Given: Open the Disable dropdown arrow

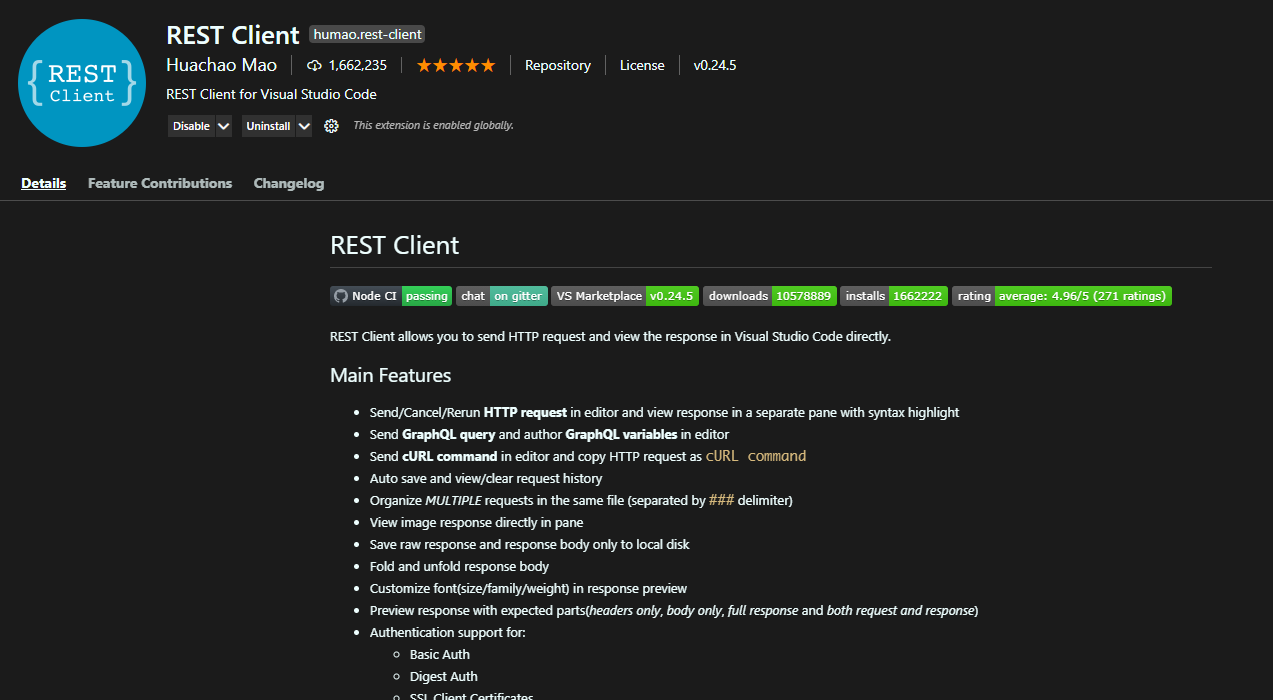Looking at the screenshot, I should pyautogui.click(x=224, y=126).
